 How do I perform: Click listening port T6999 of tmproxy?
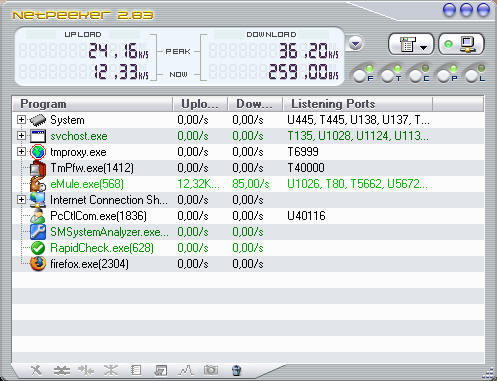[303, 152]
